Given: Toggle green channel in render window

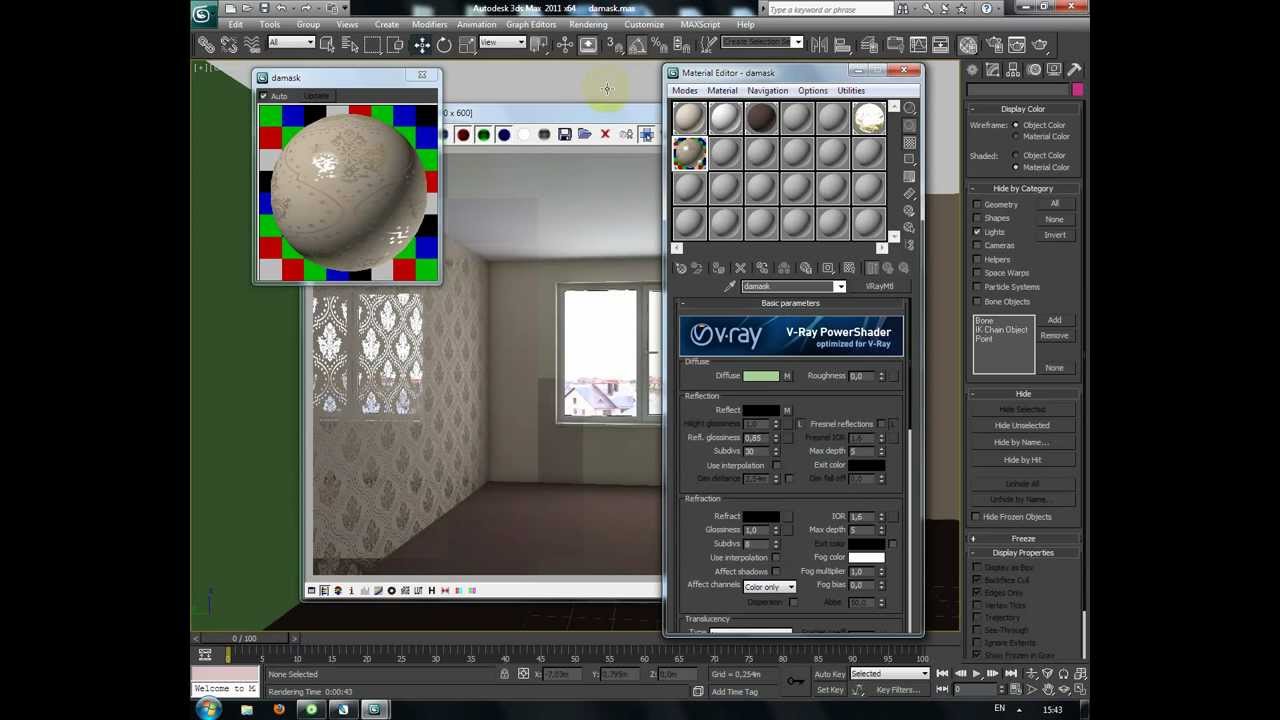Looking at the screenshot, I should (484, 135).
